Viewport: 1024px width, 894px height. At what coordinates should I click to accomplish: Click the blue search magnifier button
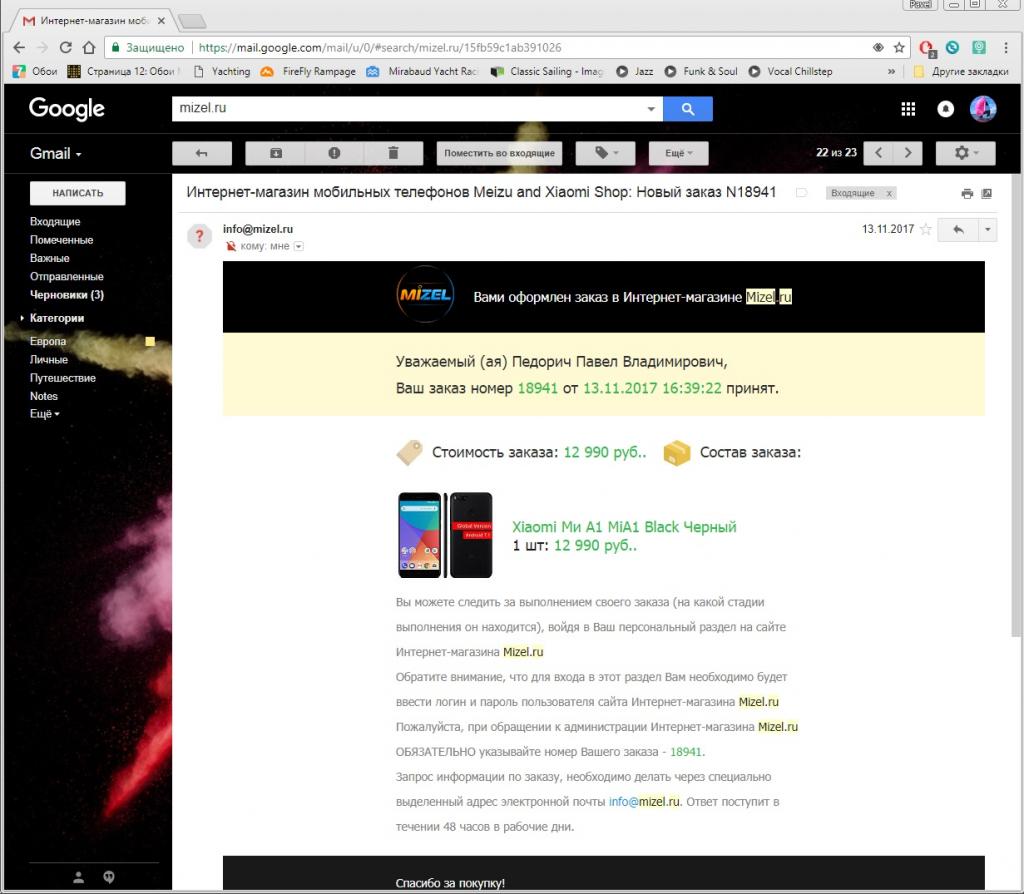click(688, 108)
